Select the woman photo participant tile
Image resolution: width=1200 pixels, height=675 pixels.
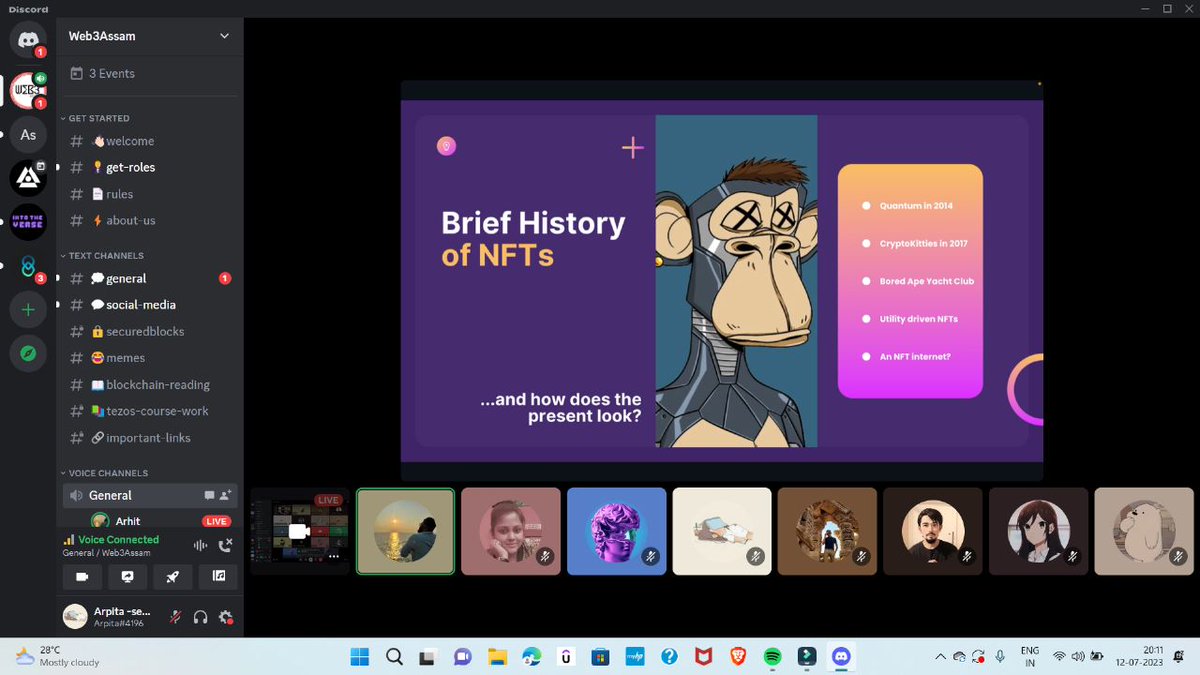511,531
